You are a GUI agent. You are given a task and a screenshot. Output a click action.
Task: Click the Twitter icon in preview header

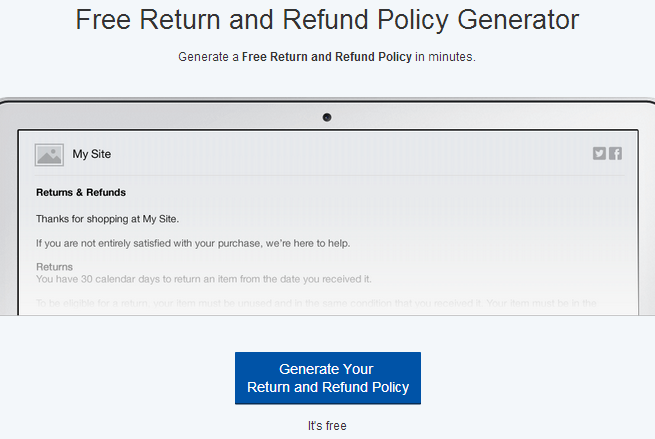point(599,154)
